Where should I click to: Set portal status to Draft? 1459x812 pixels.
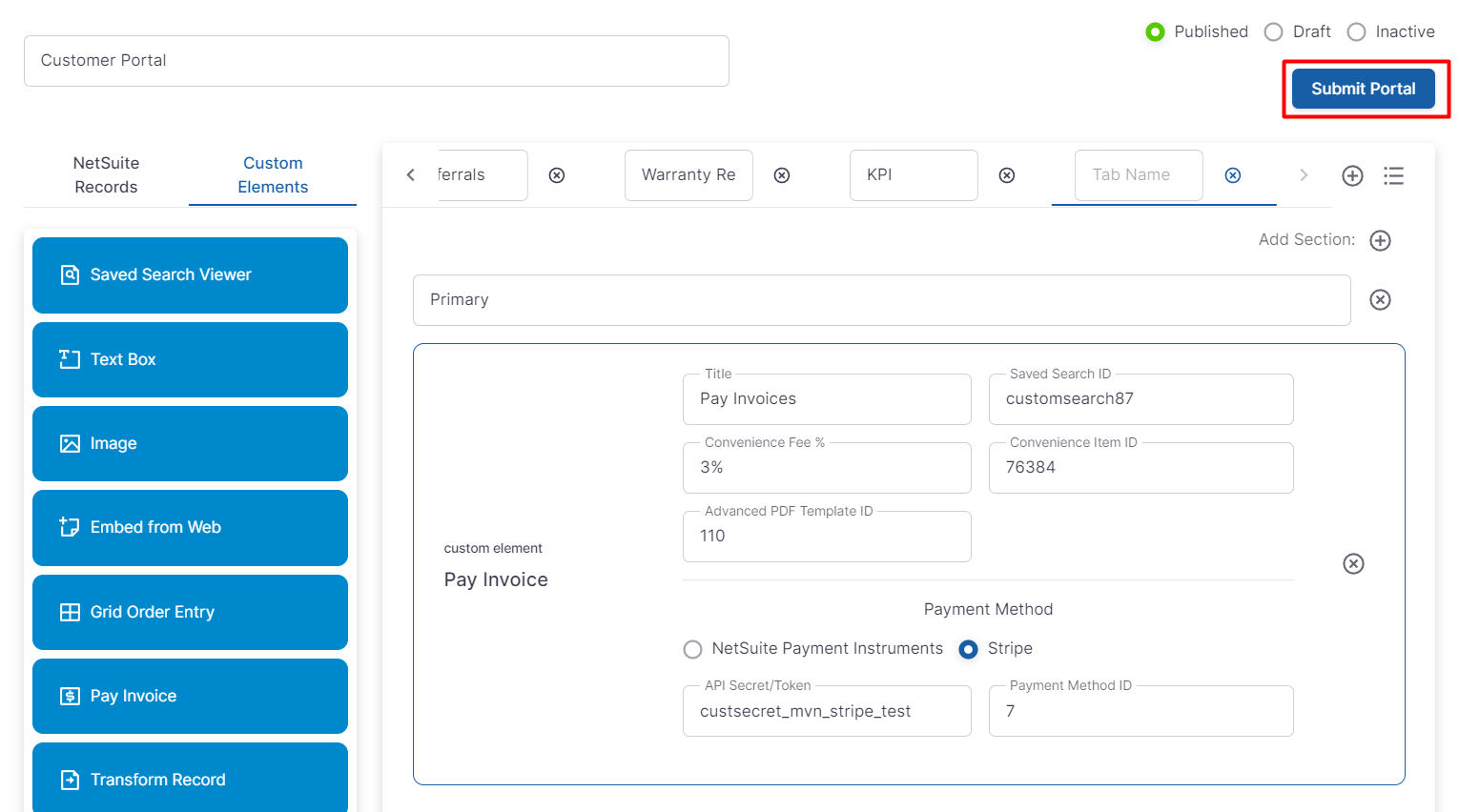[x=1274, y=32]
